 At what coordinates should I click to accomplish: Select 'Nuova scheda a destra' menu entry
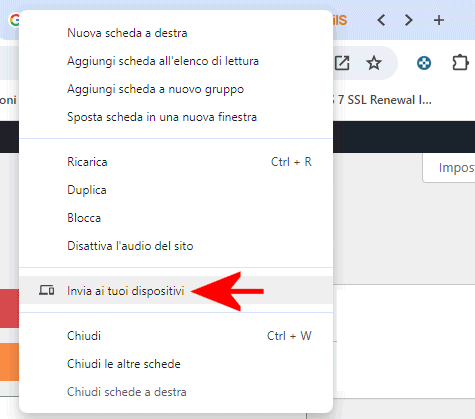tap(176, 33)
